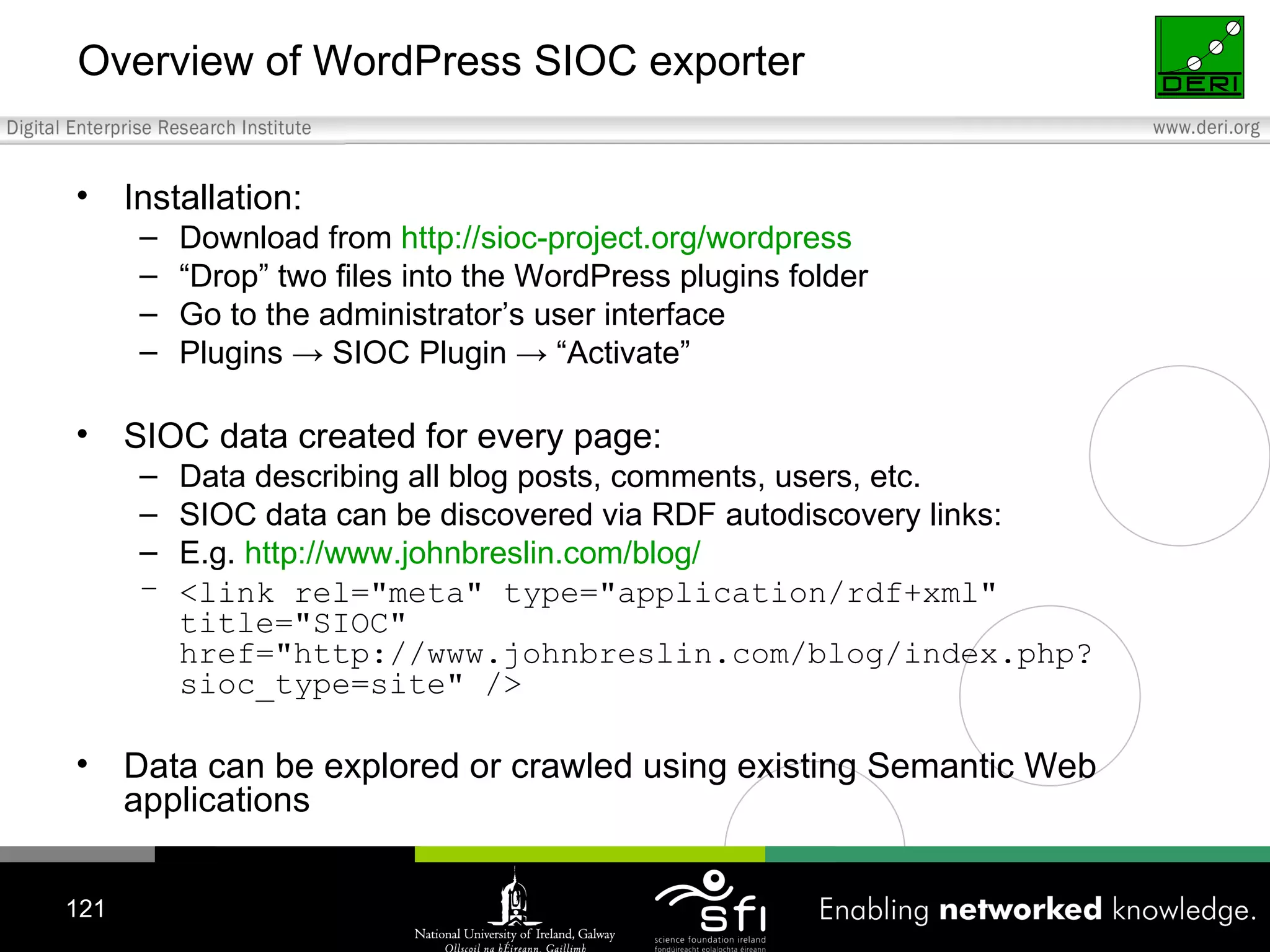Open the www.johnbreslin.com/blog/ link
Viewport: 1270px width, 952px height.
click(473, 553)
